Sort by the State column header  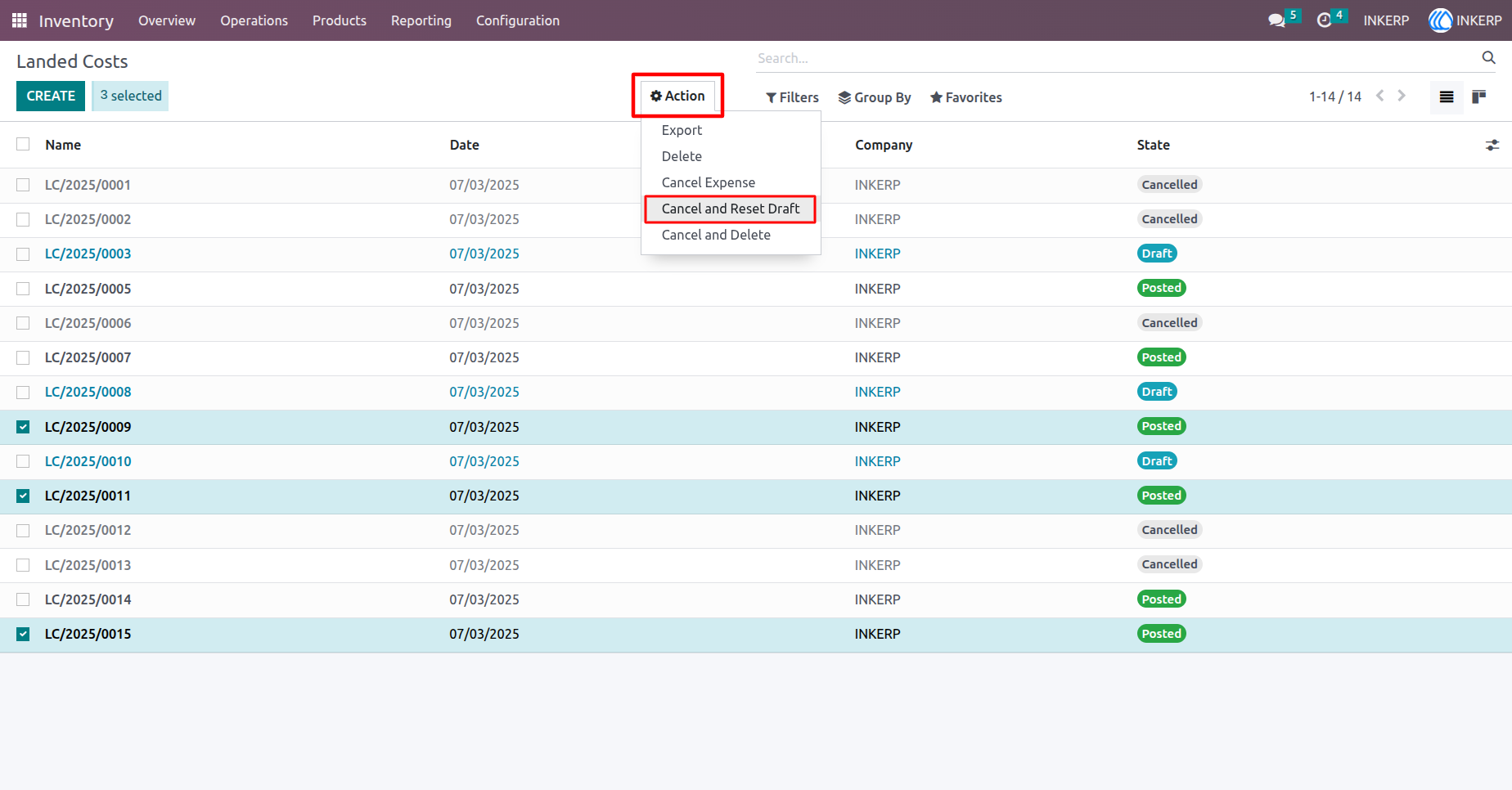click(x=1153, y=145)
